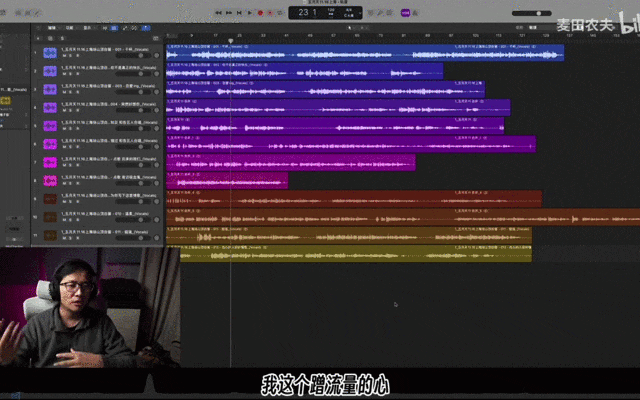Toggle the cycle loop button in transport
Screen dimensions: 640x400
pyautogui.click(x=280, y=13)
